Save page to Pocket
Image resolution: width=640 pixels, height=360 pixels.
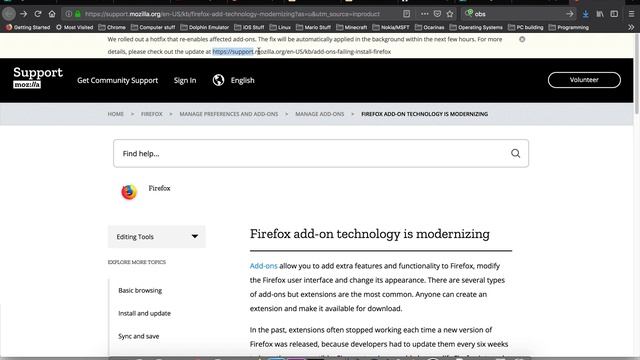tap(437, 14)
